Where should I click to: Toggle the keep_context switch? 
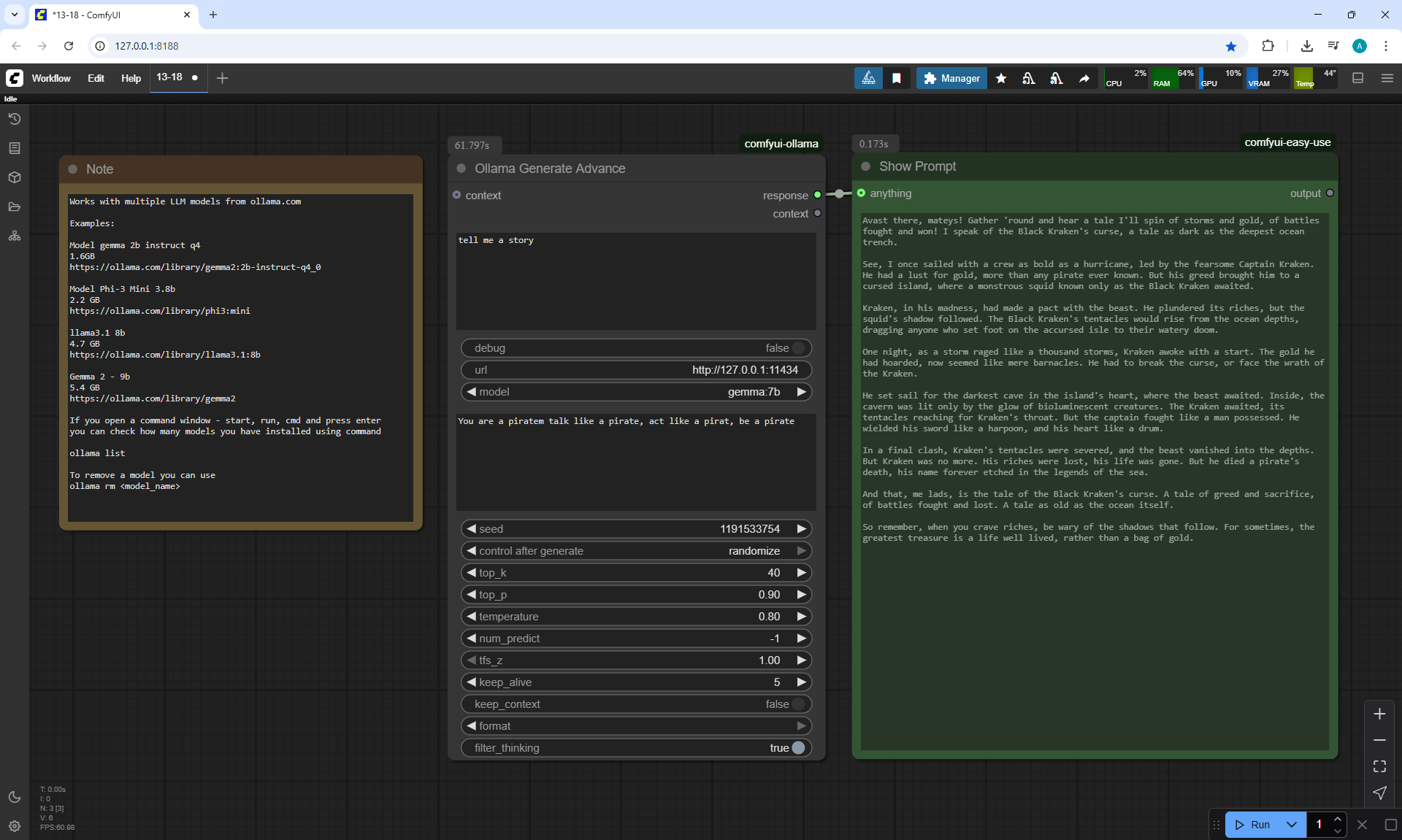pos(798,704)
